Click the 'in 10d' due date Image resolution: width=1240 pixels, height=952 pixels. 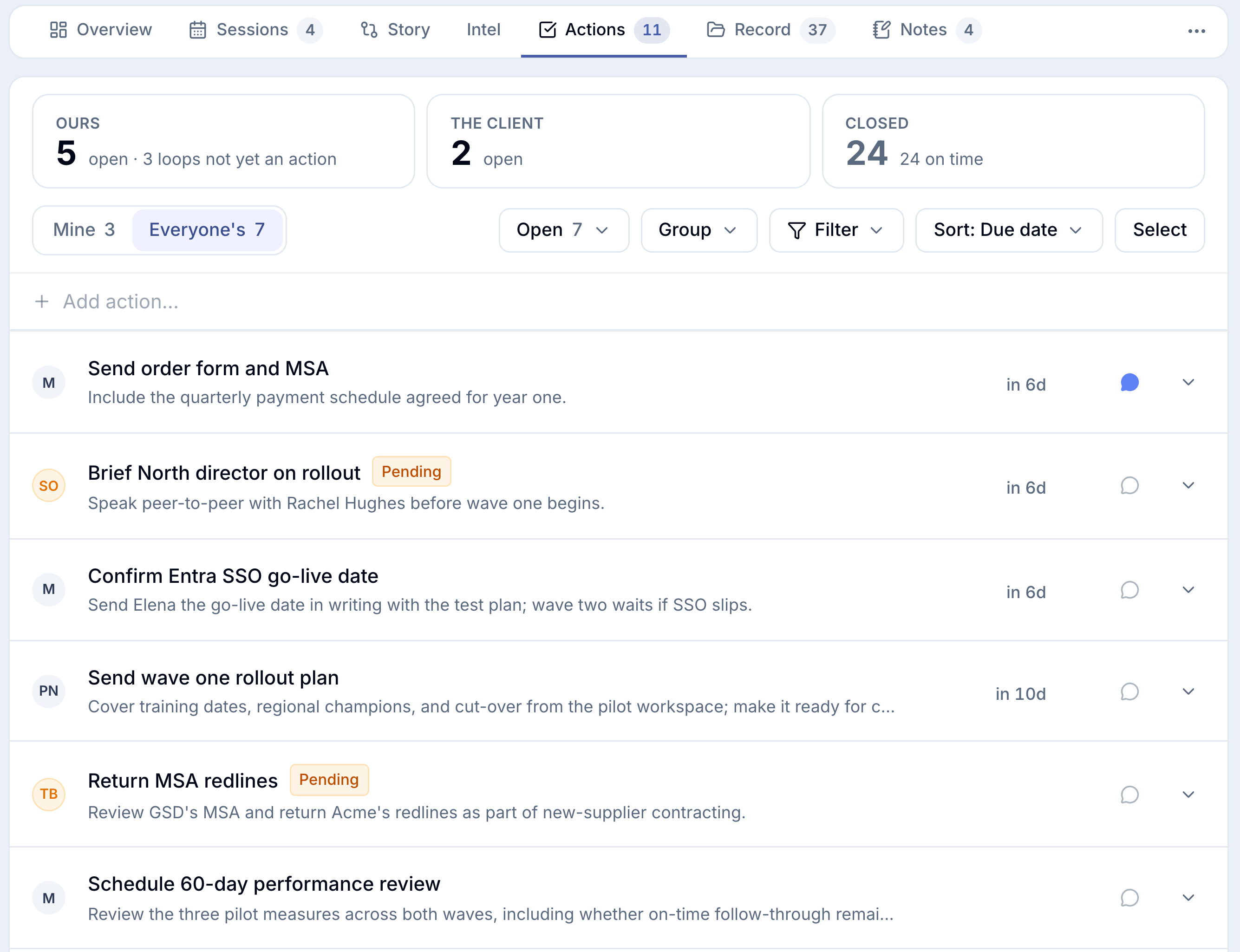coord(1020,694)
